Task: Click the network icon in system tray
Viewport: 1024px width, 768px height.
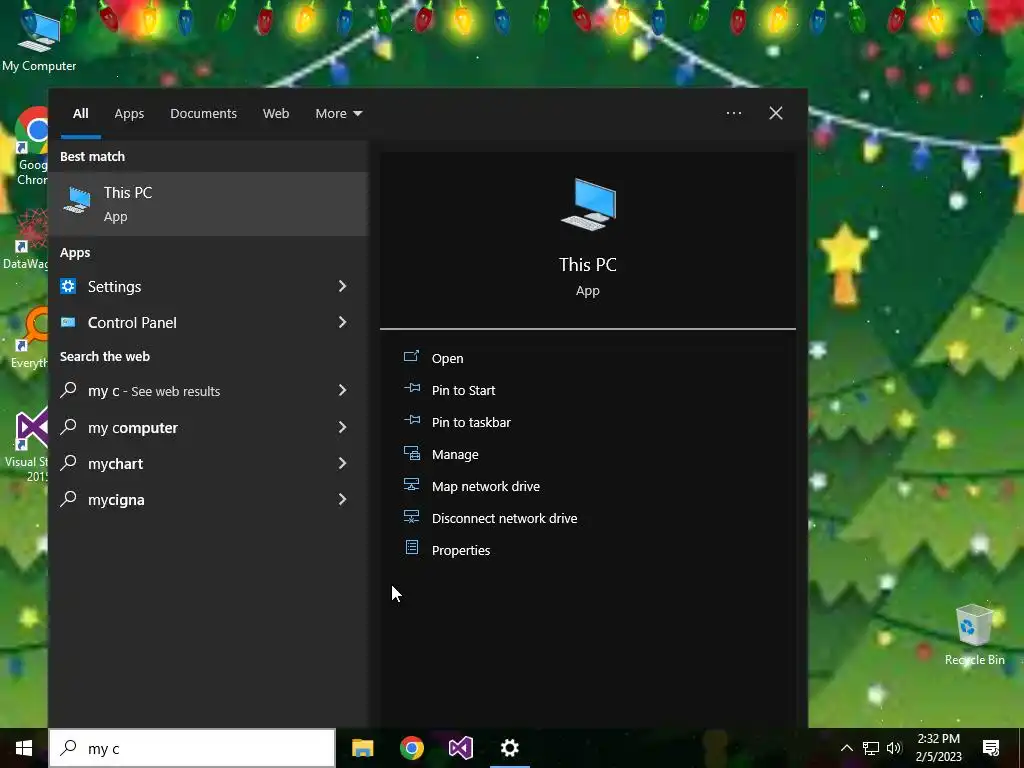Action: [871, 748]
